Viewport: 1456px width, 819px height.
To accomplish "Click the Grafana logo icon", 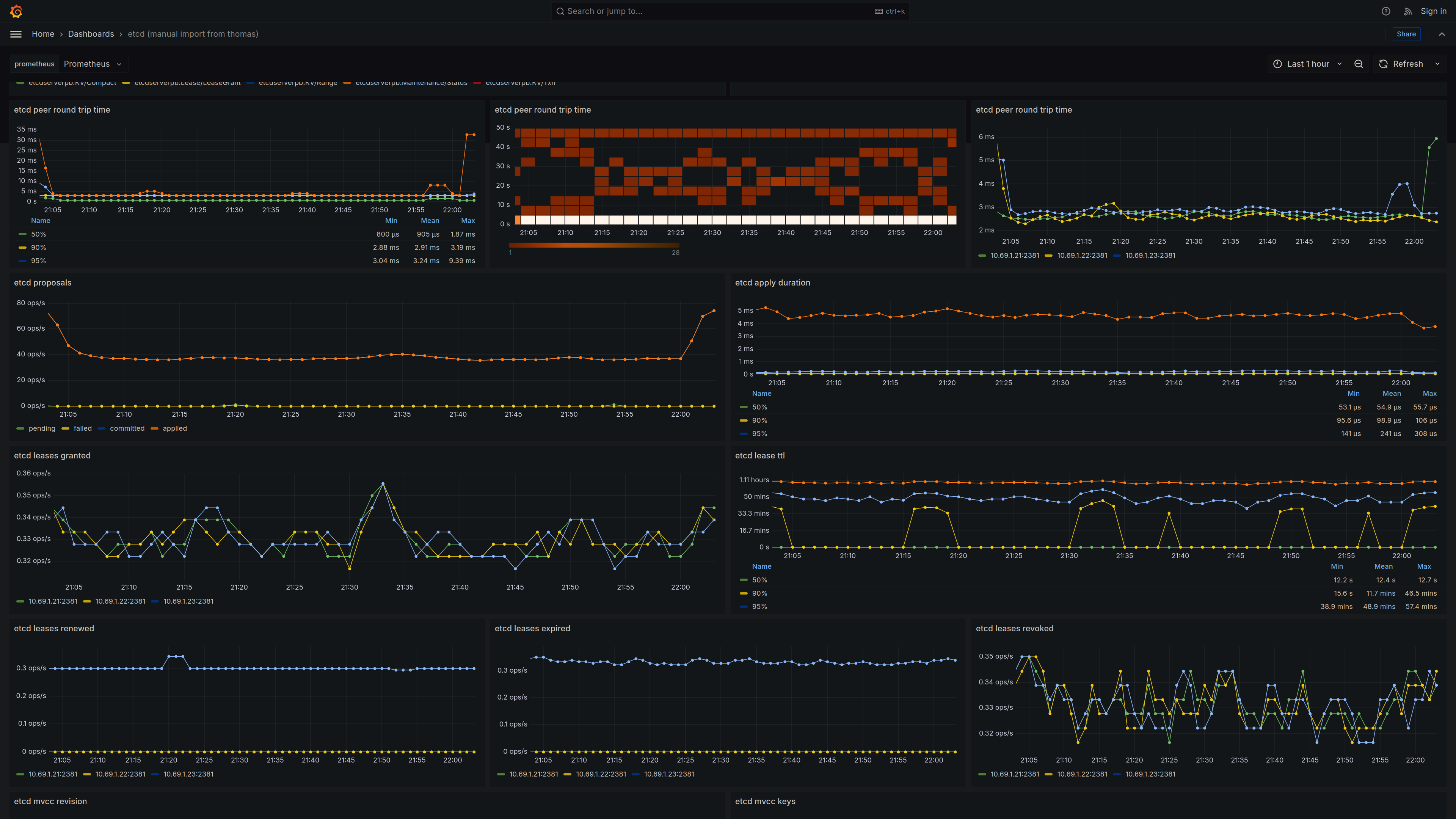I will (x=16, y=11).
